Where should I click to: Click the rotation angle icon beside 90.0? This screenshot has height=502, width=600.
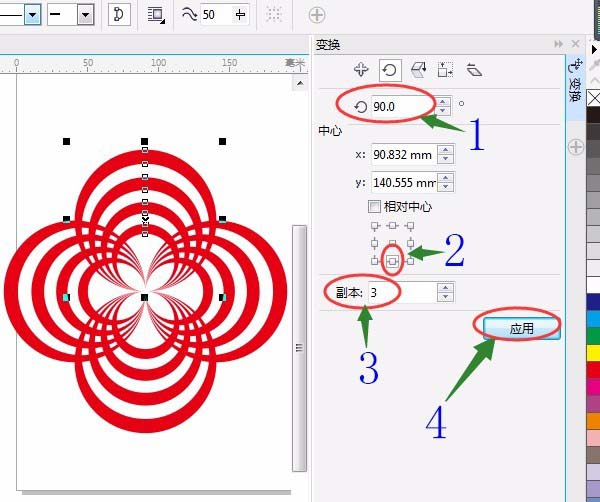(360, 107)
